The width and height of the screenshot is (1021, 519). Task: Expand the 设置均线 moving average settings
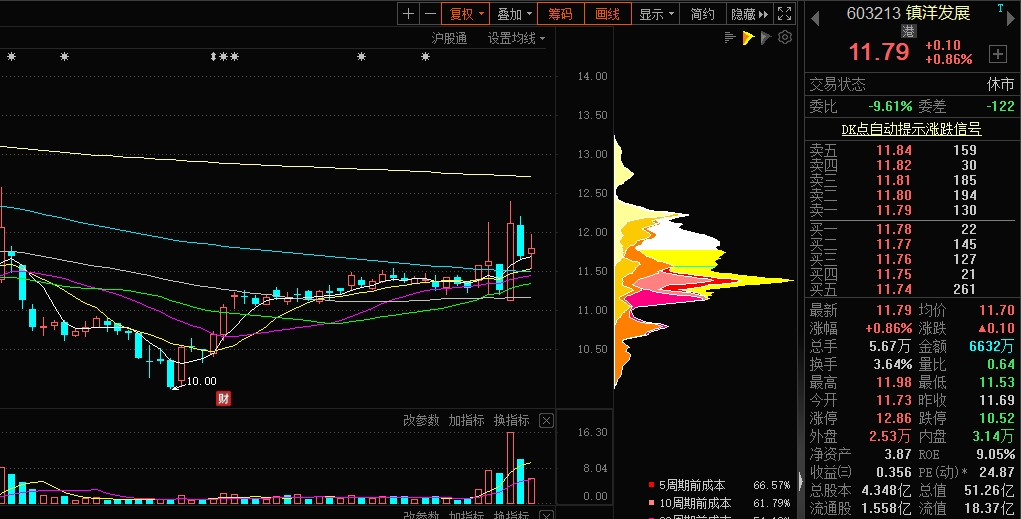pos(516,38)
